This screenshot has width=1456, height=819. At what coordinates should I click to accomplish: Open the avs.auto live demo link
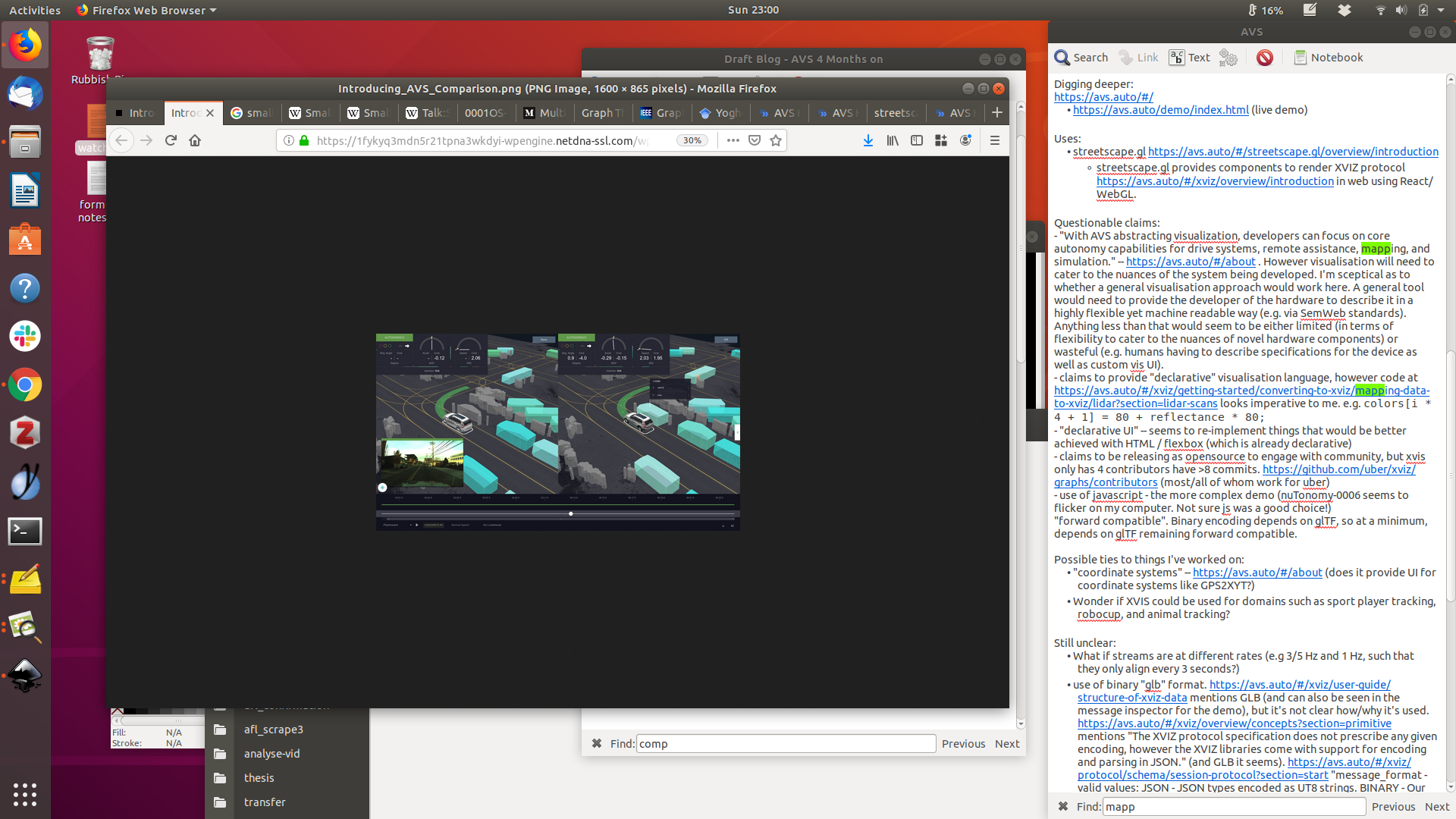(x=1160, y=110)
